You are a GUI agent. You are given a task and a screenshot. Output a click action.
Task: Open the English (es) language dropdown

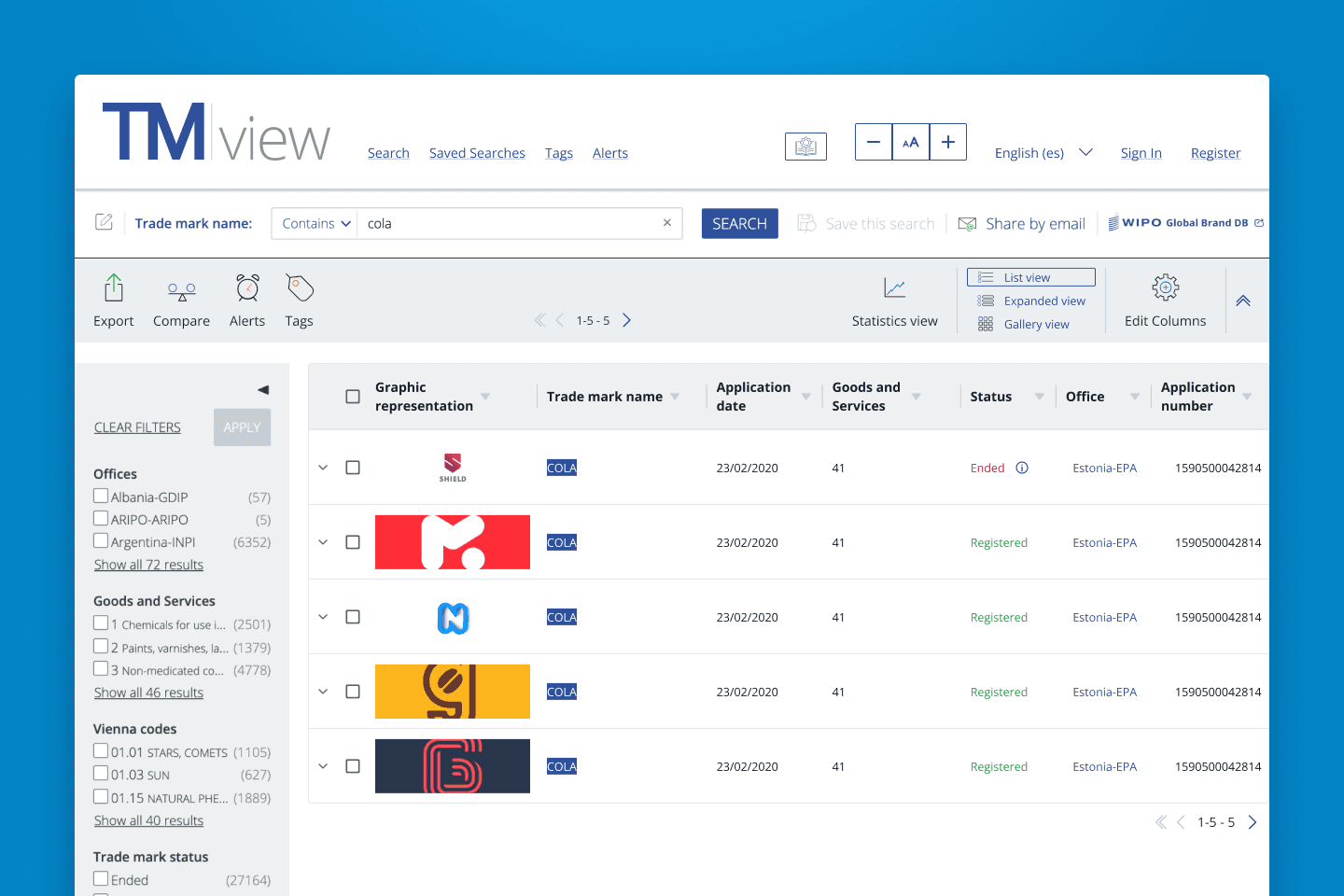tap(1043, 153)
